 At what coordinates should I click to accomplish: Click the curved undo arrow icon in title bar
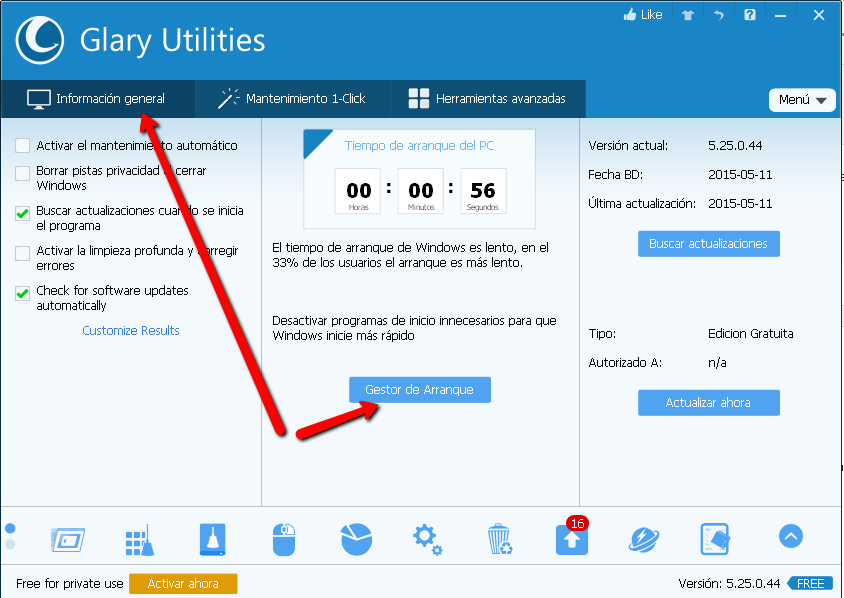click(x=719, y=15)
